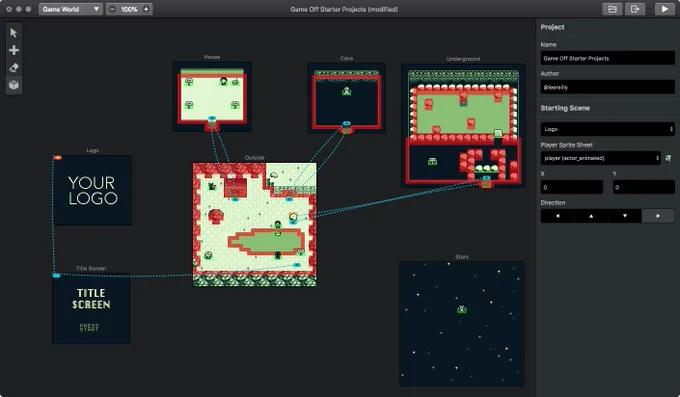Click the start marker on Logo scene
680x397 pixels.
[58, 157]
